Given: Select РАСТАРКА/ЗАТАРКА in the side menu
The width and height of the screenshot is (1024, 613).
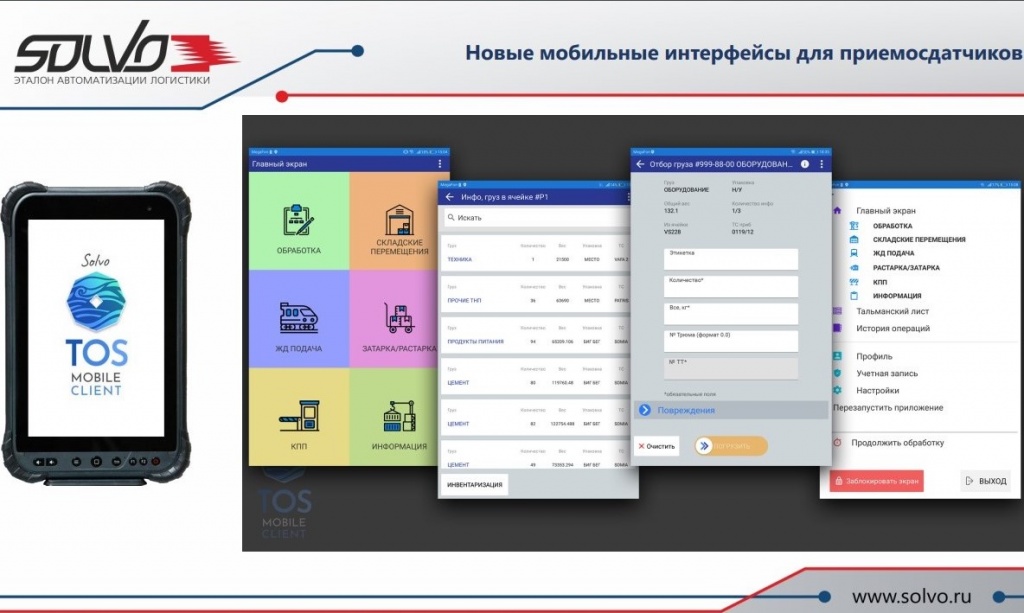Looking at the screenshot, I should pyautogui.click(x=906, y=268).
